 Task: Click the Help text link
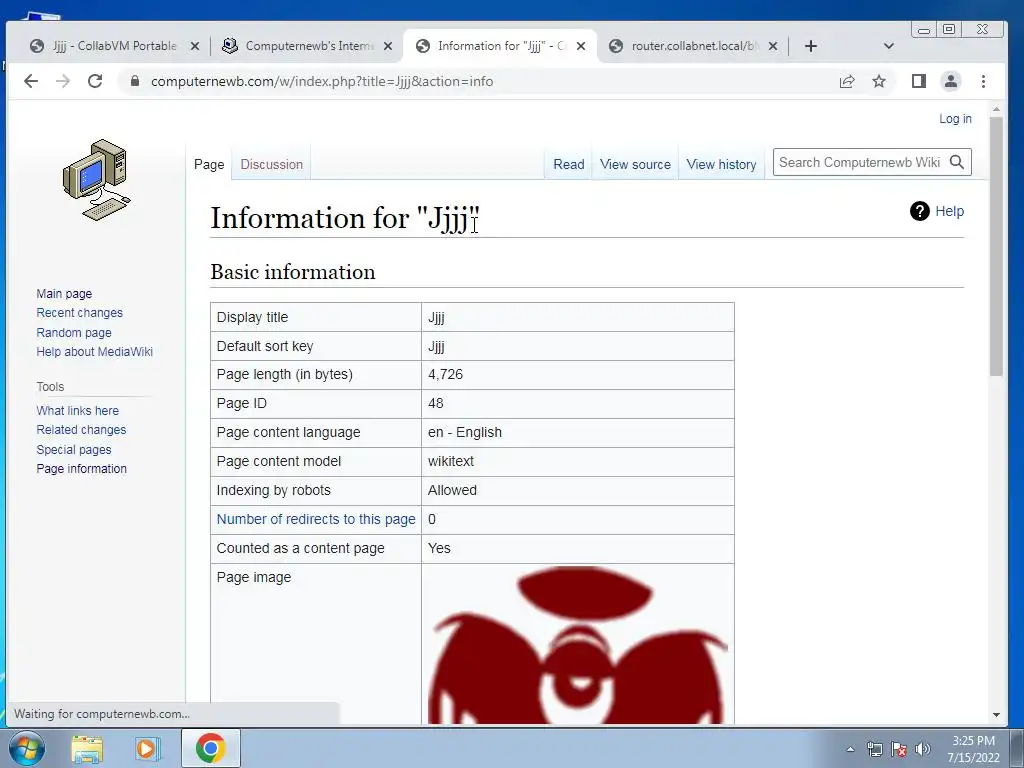coord(950,211)
